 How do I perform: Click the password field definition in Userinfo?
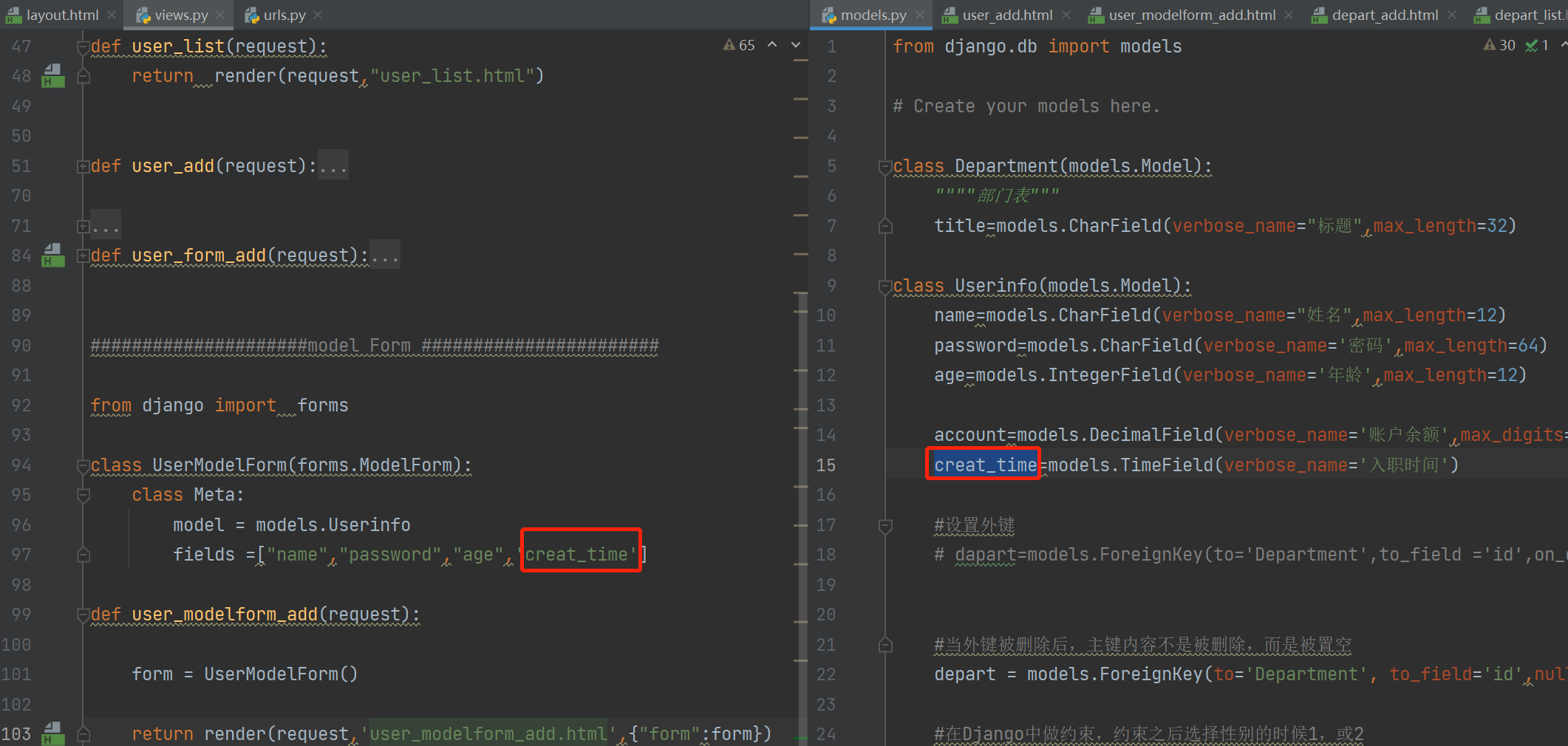[x=1241, y=345]
